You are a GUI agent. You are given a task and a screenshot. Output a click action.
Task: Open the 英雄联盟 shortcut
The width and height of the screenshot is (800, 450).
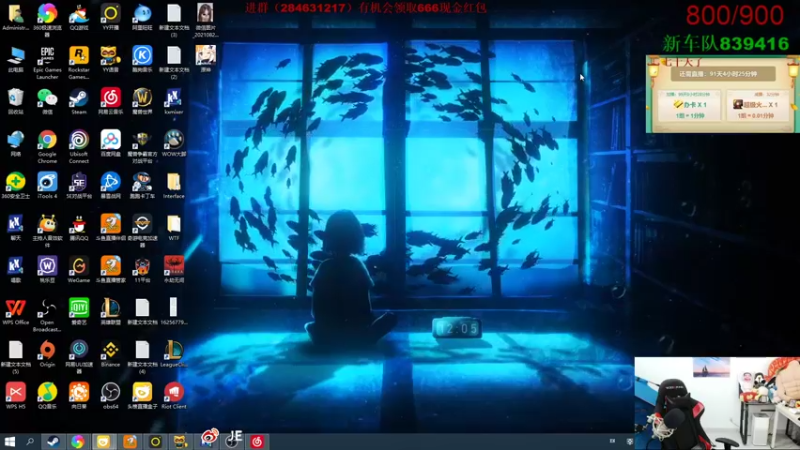(110, 312)
